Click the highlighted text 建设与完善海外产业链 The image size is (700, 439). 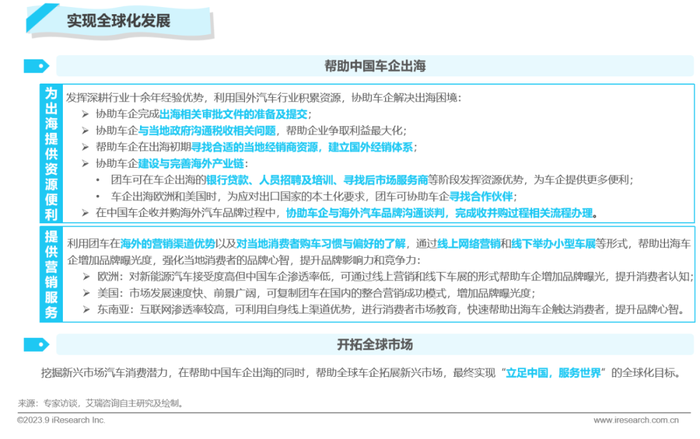click(191, 163)
